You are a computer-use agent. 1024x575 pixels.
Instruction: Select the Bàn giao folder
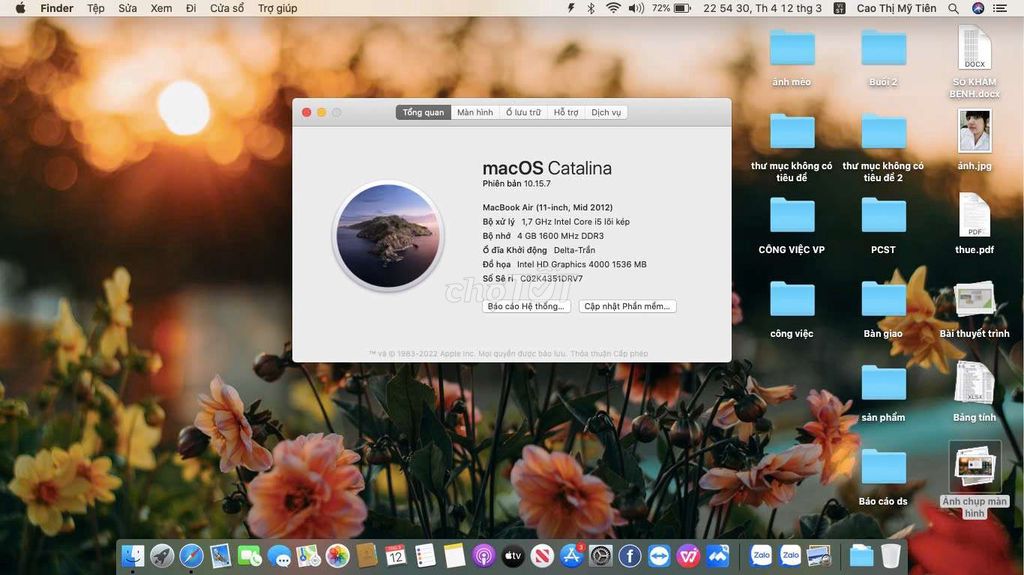click(x=883, y=309)
